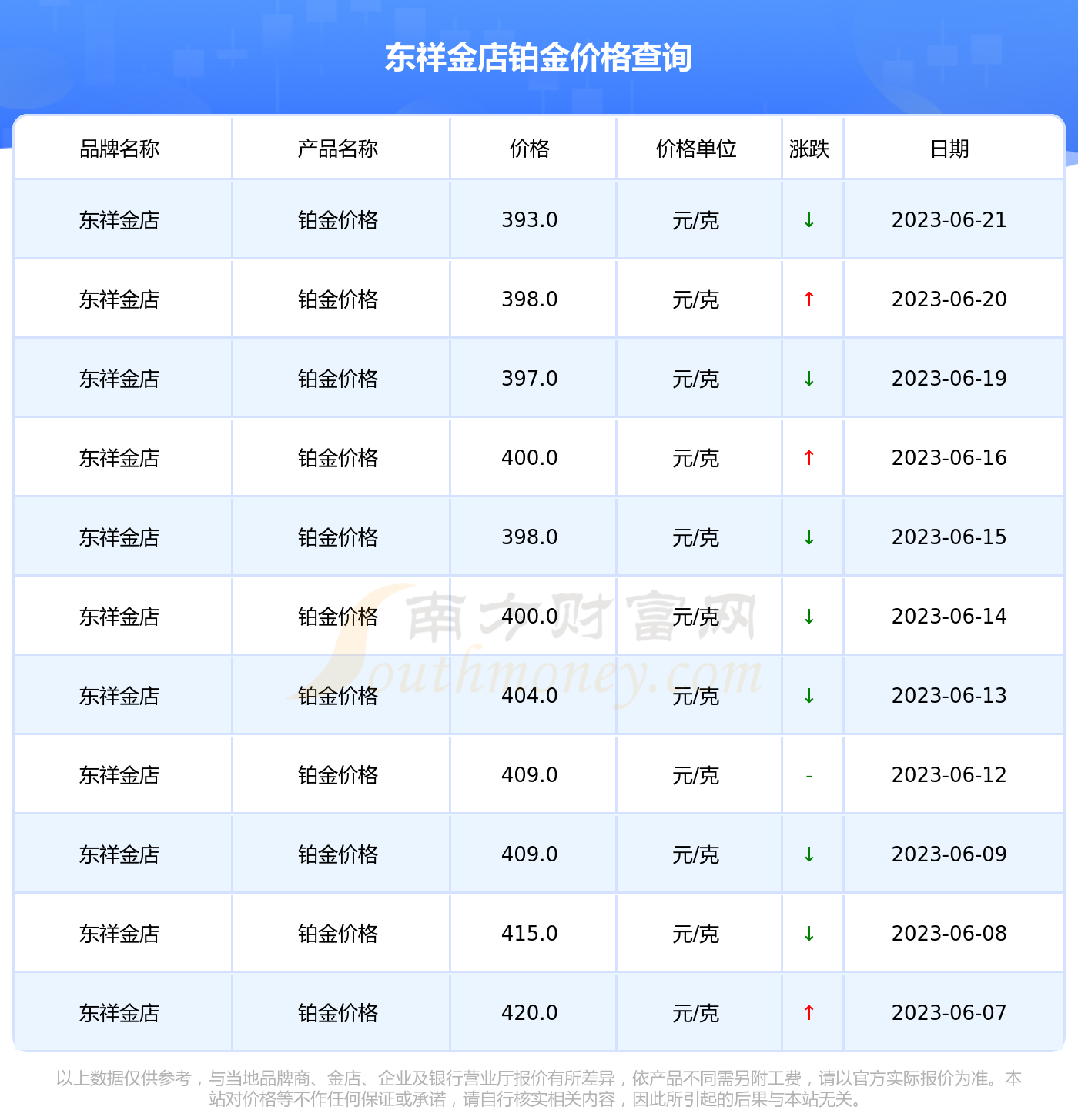Screen dimensions: 1078x1120
Task: Click the date 2023-06-07
Action: [x=949, y=1013]
